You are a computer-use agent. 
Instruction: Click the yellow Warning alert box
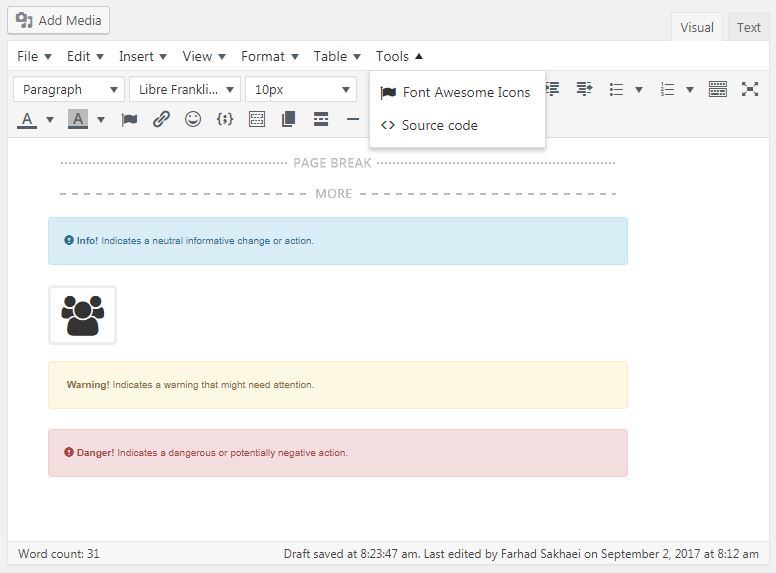click(x=338, y=385)
